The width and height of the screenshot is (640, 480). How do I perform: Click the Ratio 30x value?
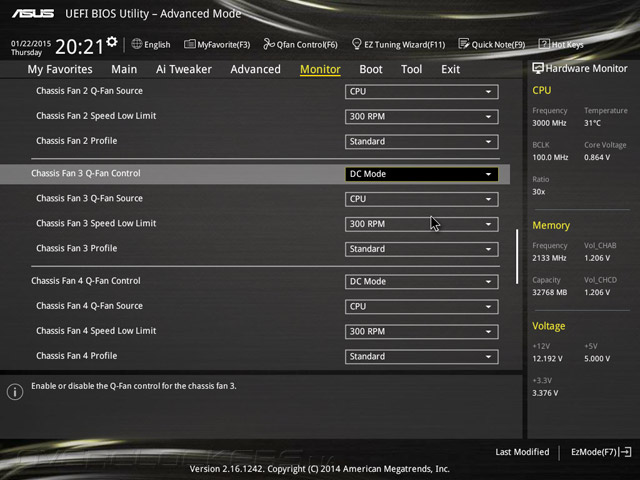(538, 192)
